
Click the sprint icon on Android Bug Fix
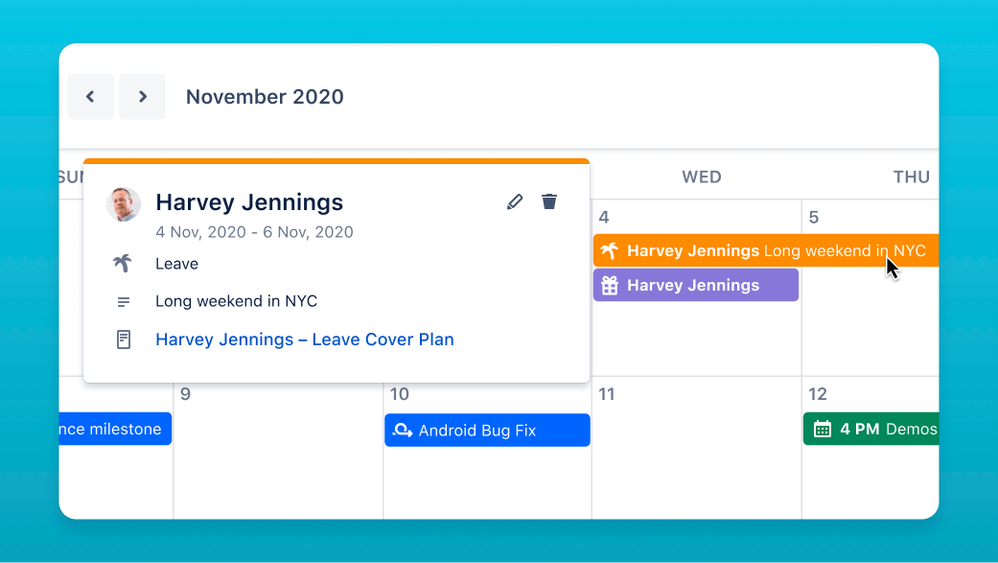(402, 430)
